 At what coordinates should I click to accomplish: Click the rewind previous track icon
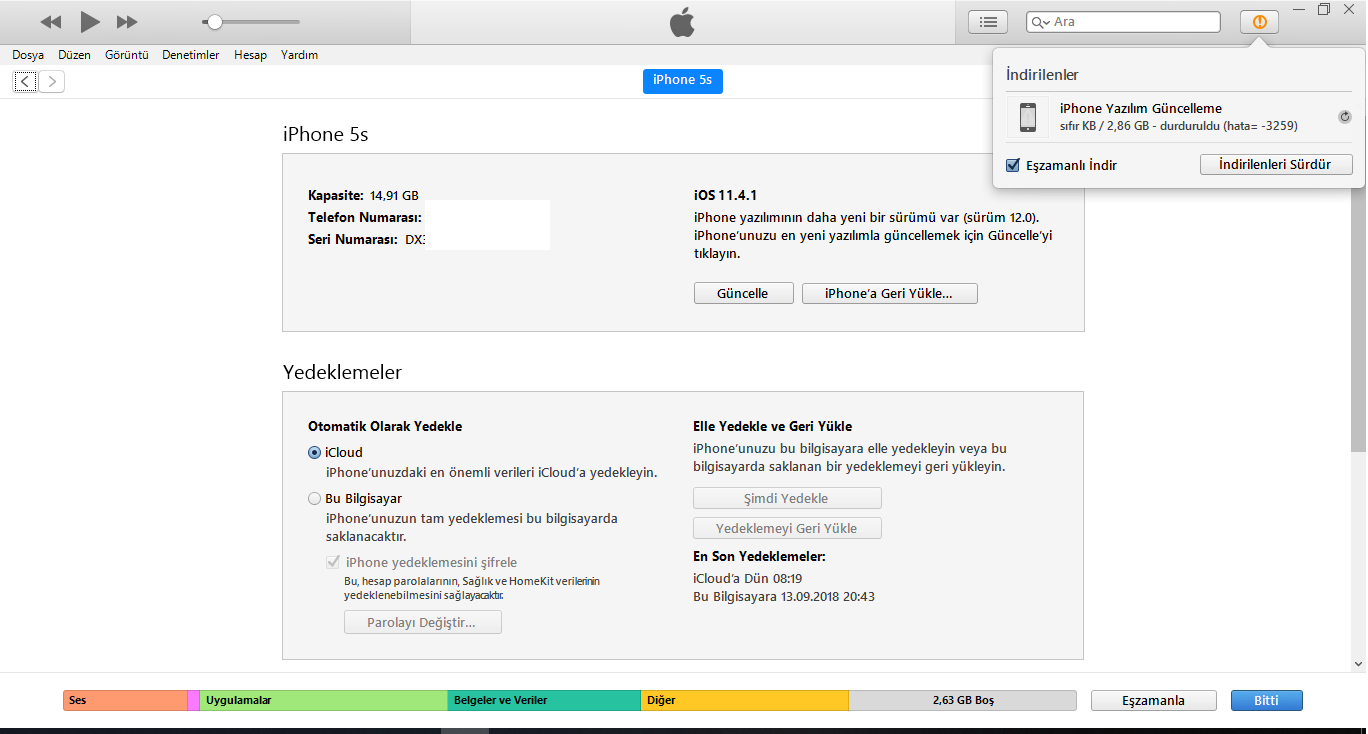51,21
